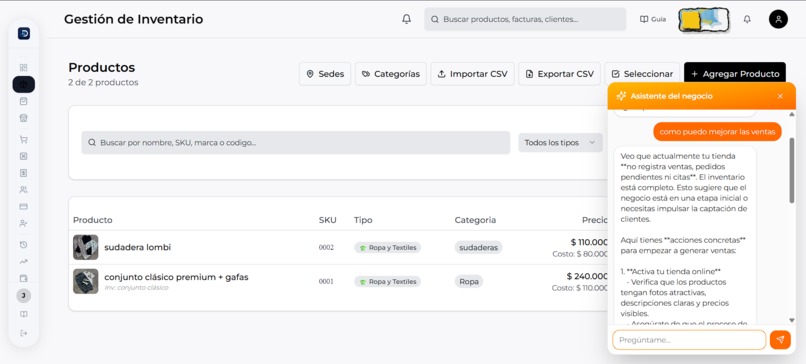Click the assistant scroll down arrow
The width and height of the screenshot is (806, 364).
pyautogui.click(x=792, y=320)
